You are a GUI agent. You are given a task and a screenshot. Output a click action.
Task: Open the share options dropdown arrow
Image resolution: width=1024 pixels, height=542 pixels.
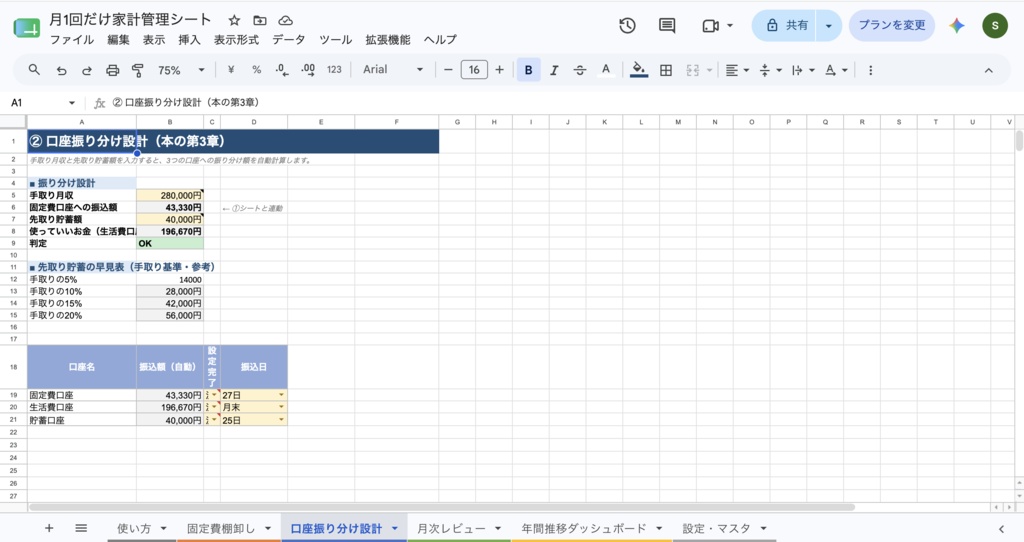[x=829, y=25]
